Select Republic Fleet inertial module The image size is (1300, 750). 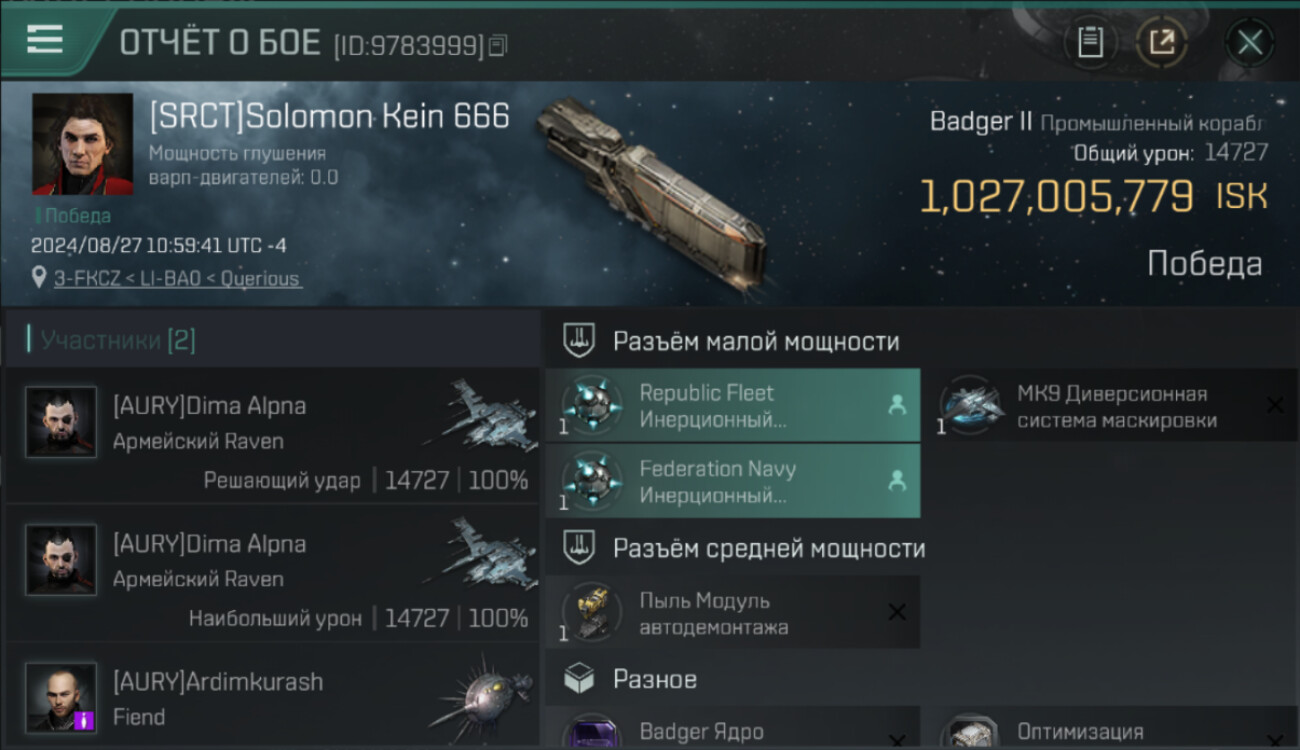(x=733, y=405)
